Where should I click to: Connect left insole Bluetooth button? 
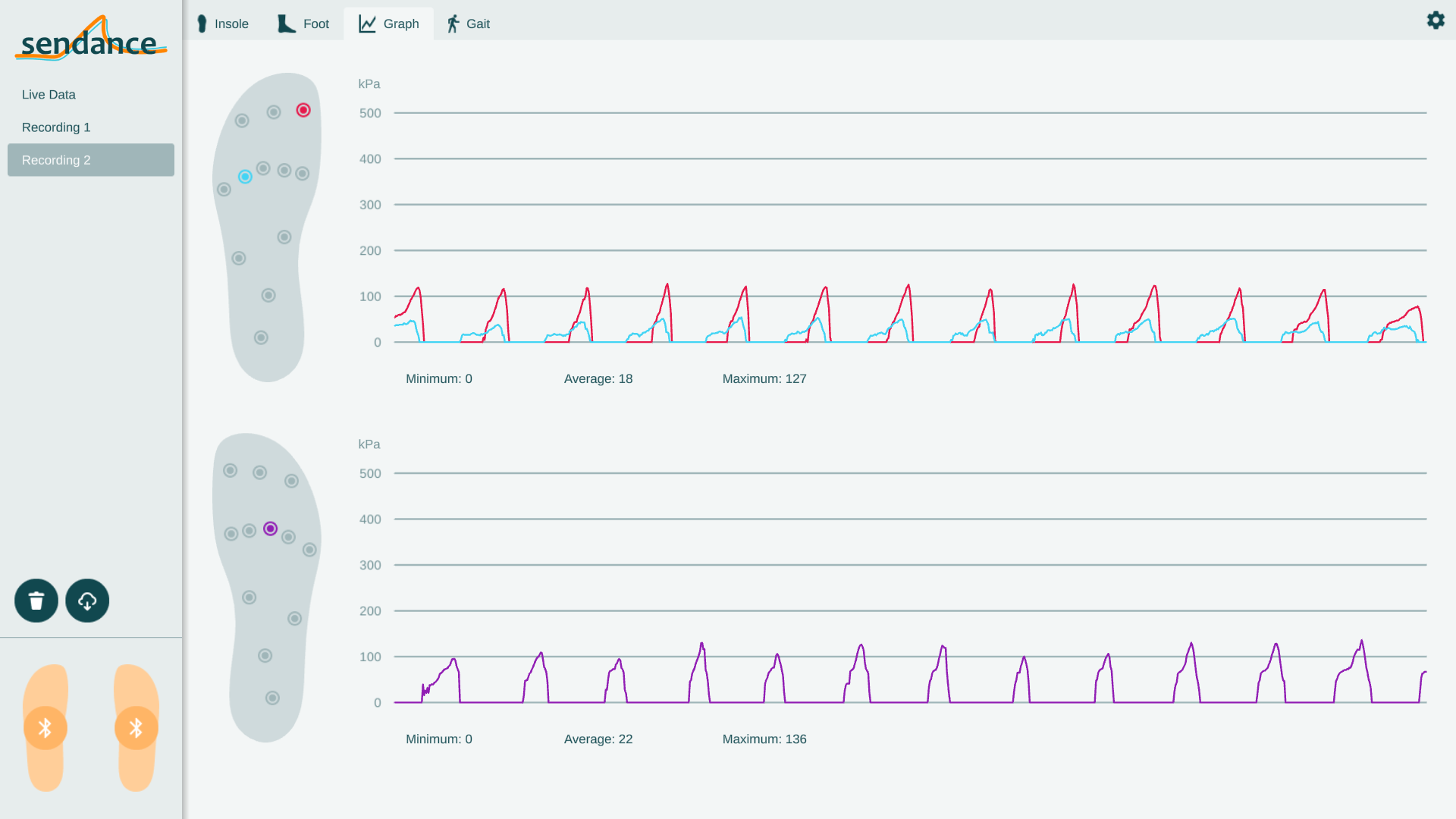point(45,728)
